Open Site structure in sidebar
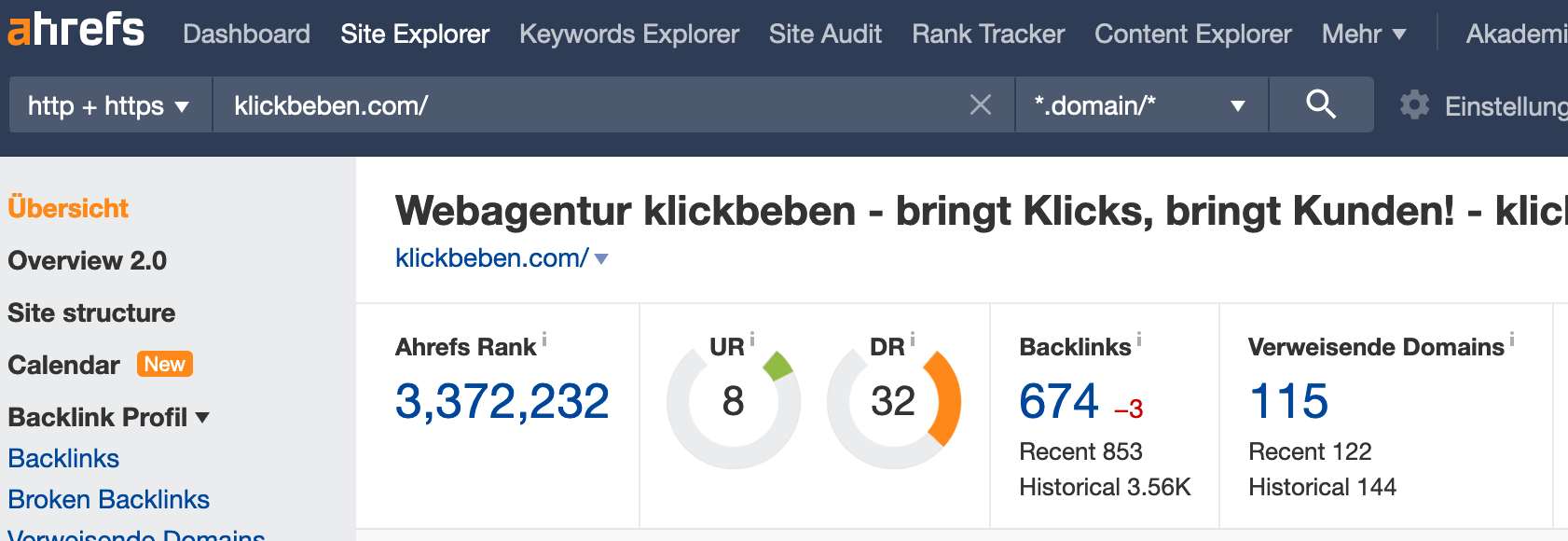1568x541 pixels. (91, 312)
